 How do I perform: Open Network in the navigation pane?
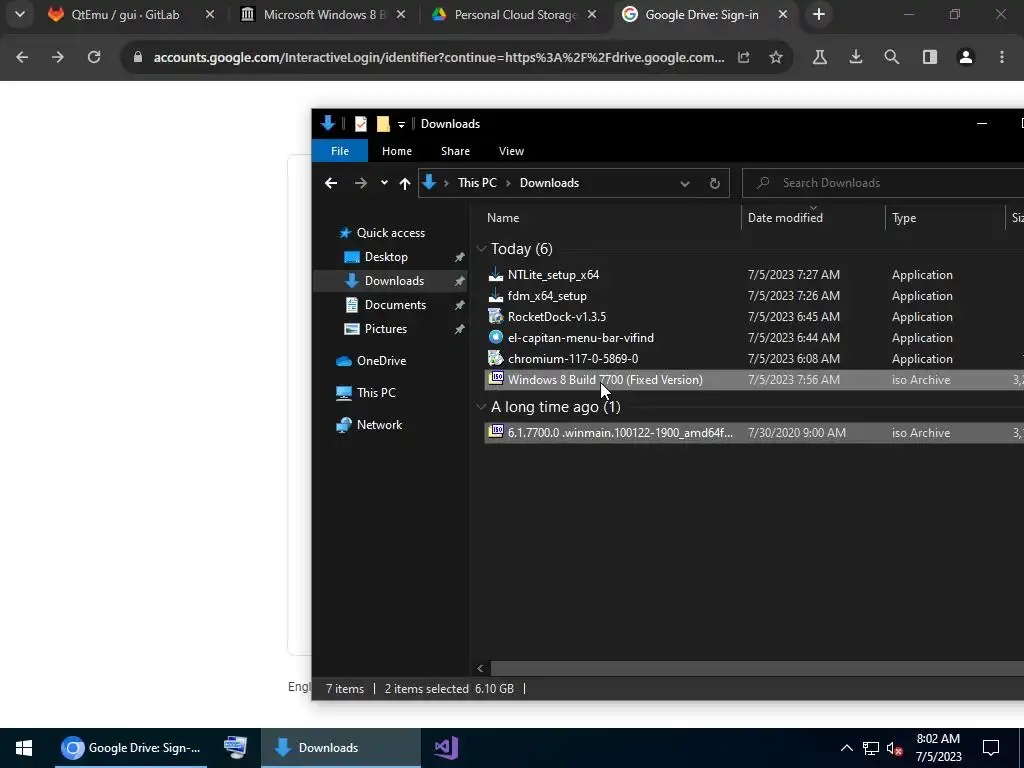click(x=379, y=424)
